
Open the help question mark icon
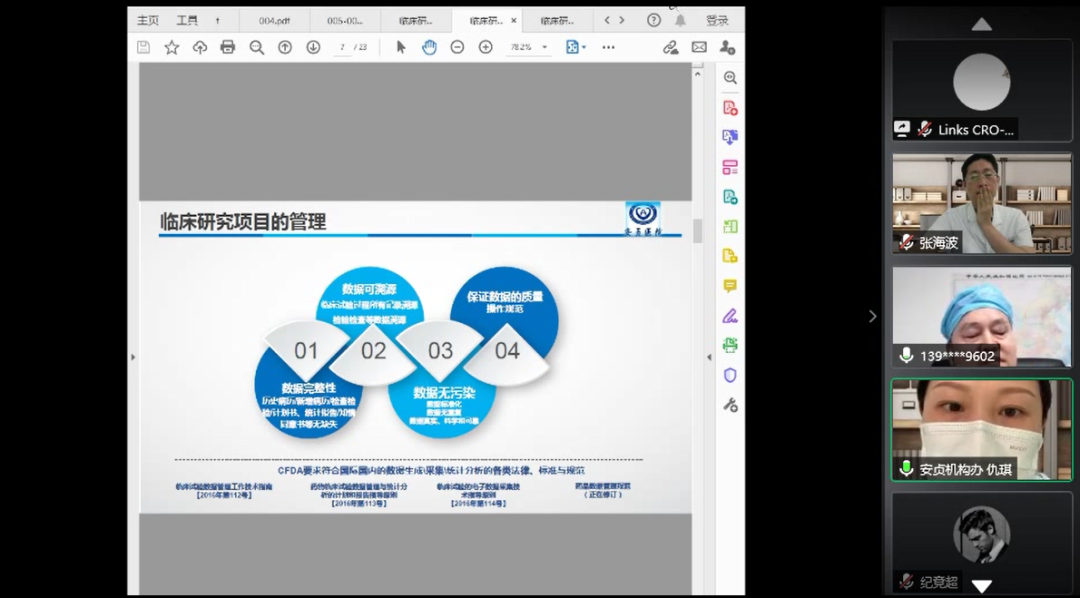[x=654, y=20]
